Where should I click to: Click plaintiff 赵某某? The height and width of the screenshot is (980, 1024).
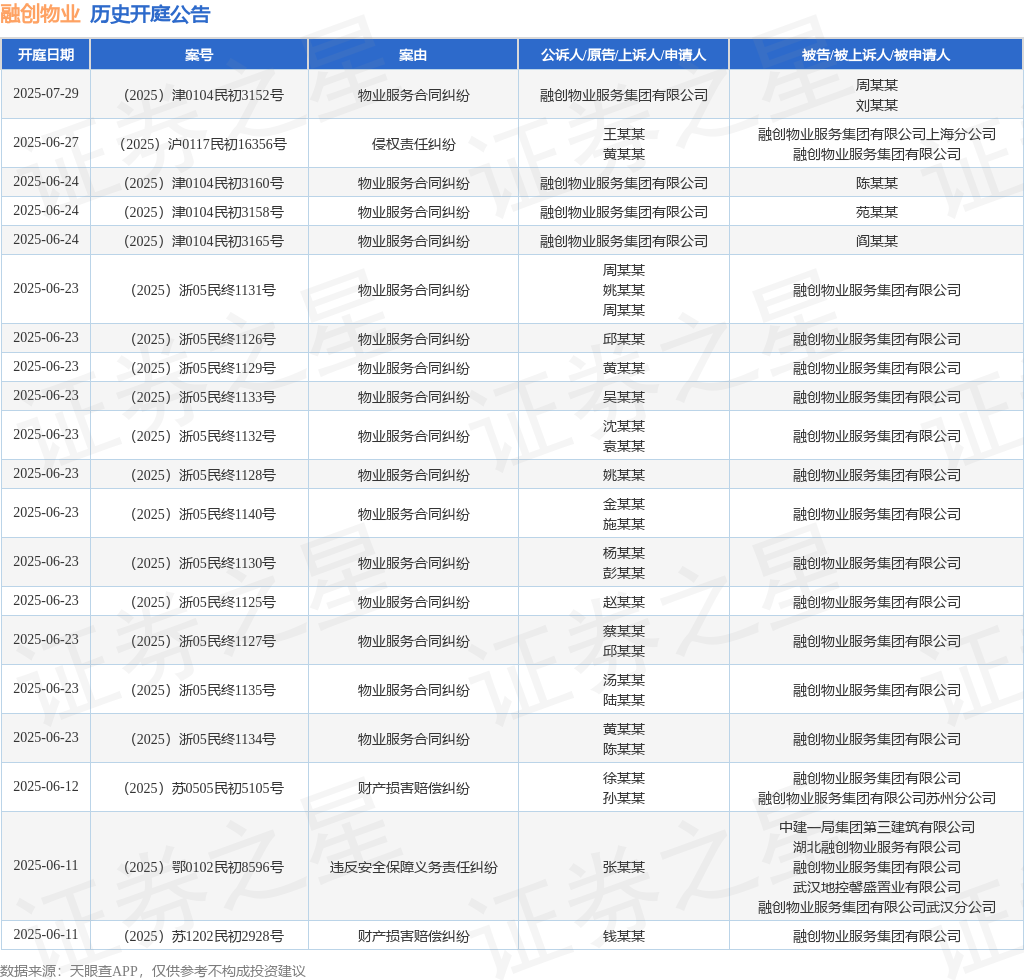pos(624,602)
